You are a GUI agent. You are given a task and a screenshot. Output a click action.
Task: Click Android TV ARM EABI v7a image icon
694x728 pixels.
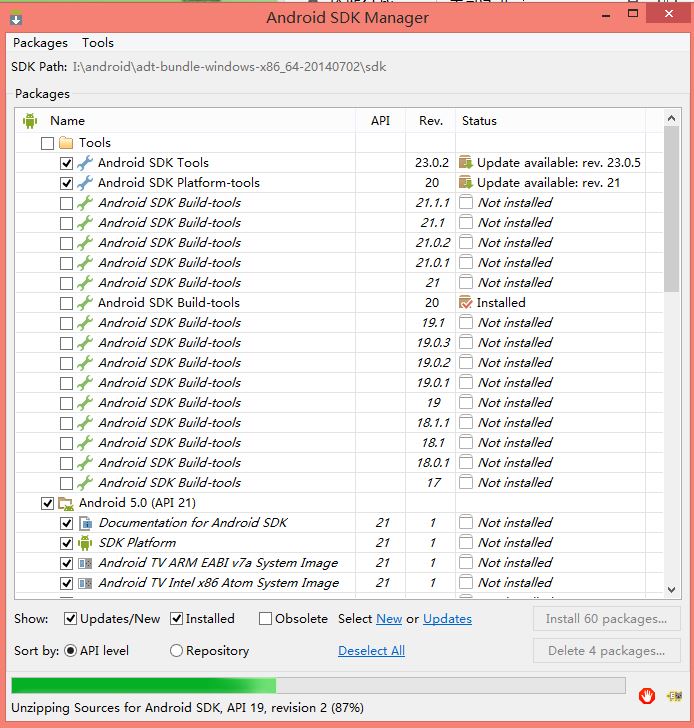click(x=85, y=563)
